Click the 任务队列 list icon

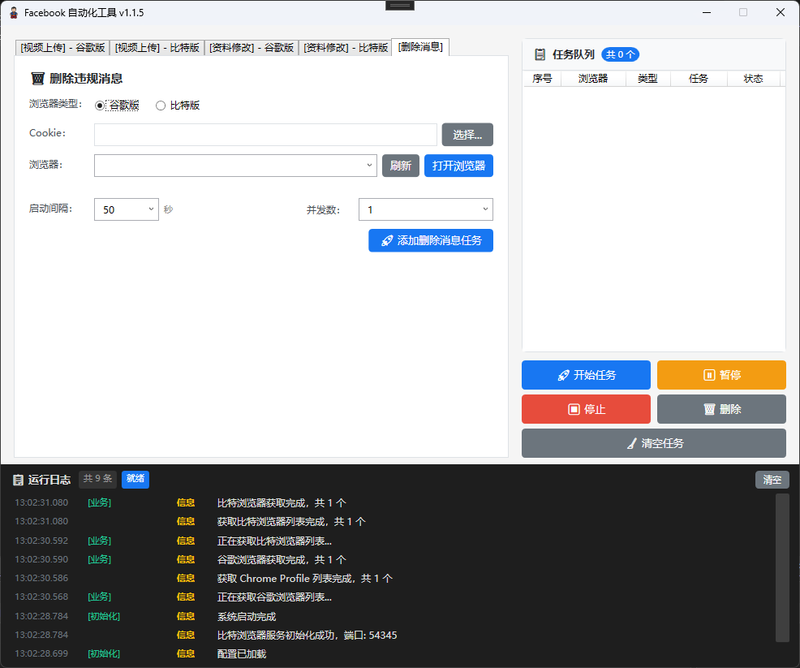pos(540,55)
